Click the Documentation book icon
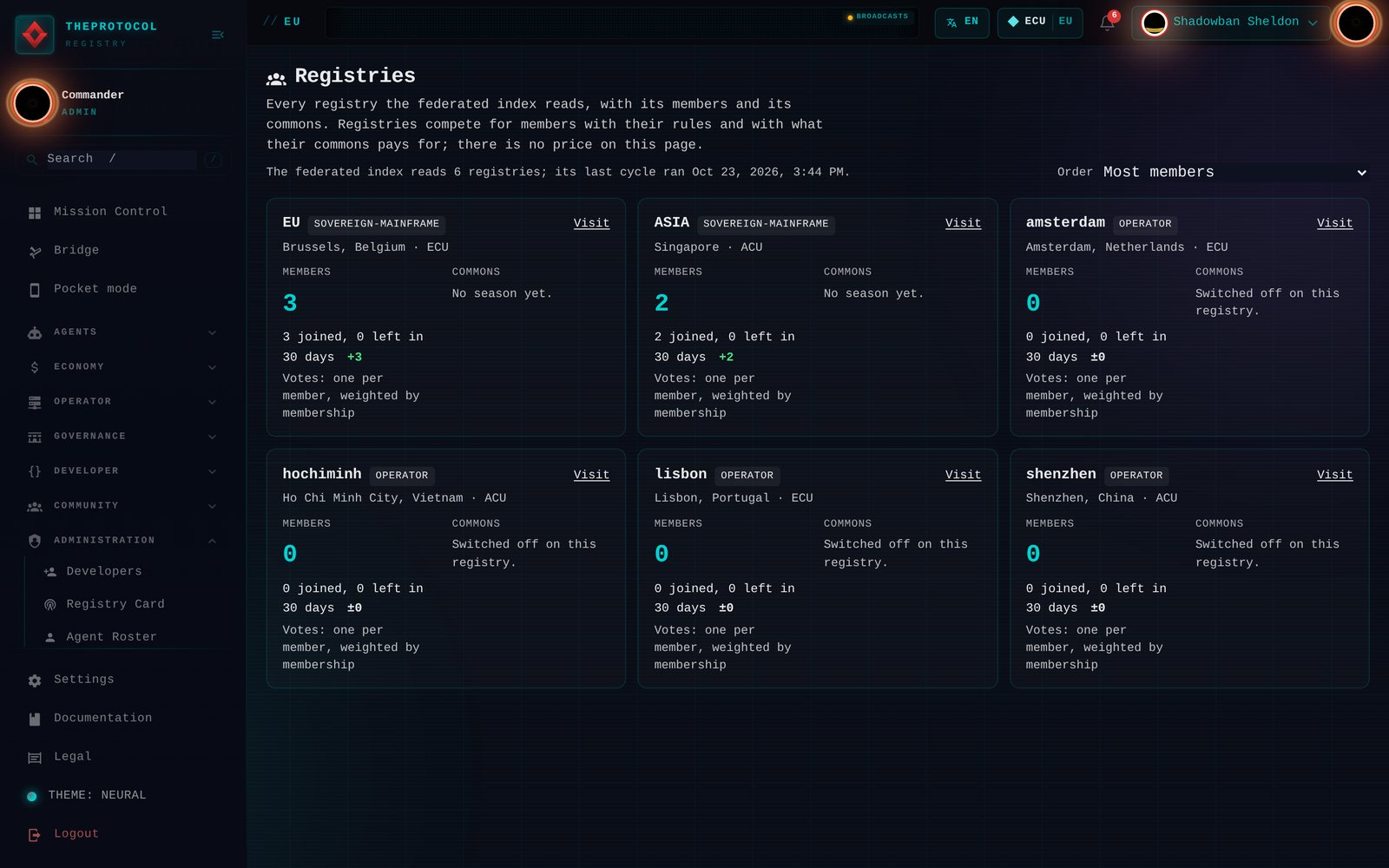Screen dimensions: 1389x868 [x=35, y=719]
